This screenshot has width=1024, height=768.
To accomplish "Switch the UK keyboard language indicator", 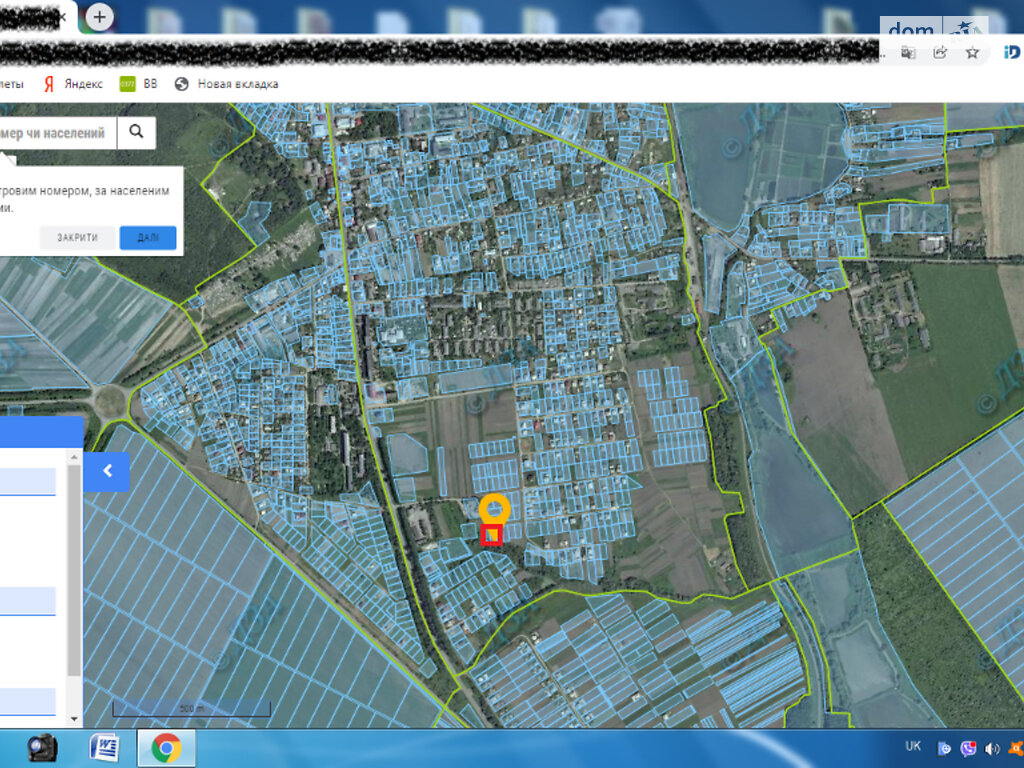I will click(x=913, y=747).
